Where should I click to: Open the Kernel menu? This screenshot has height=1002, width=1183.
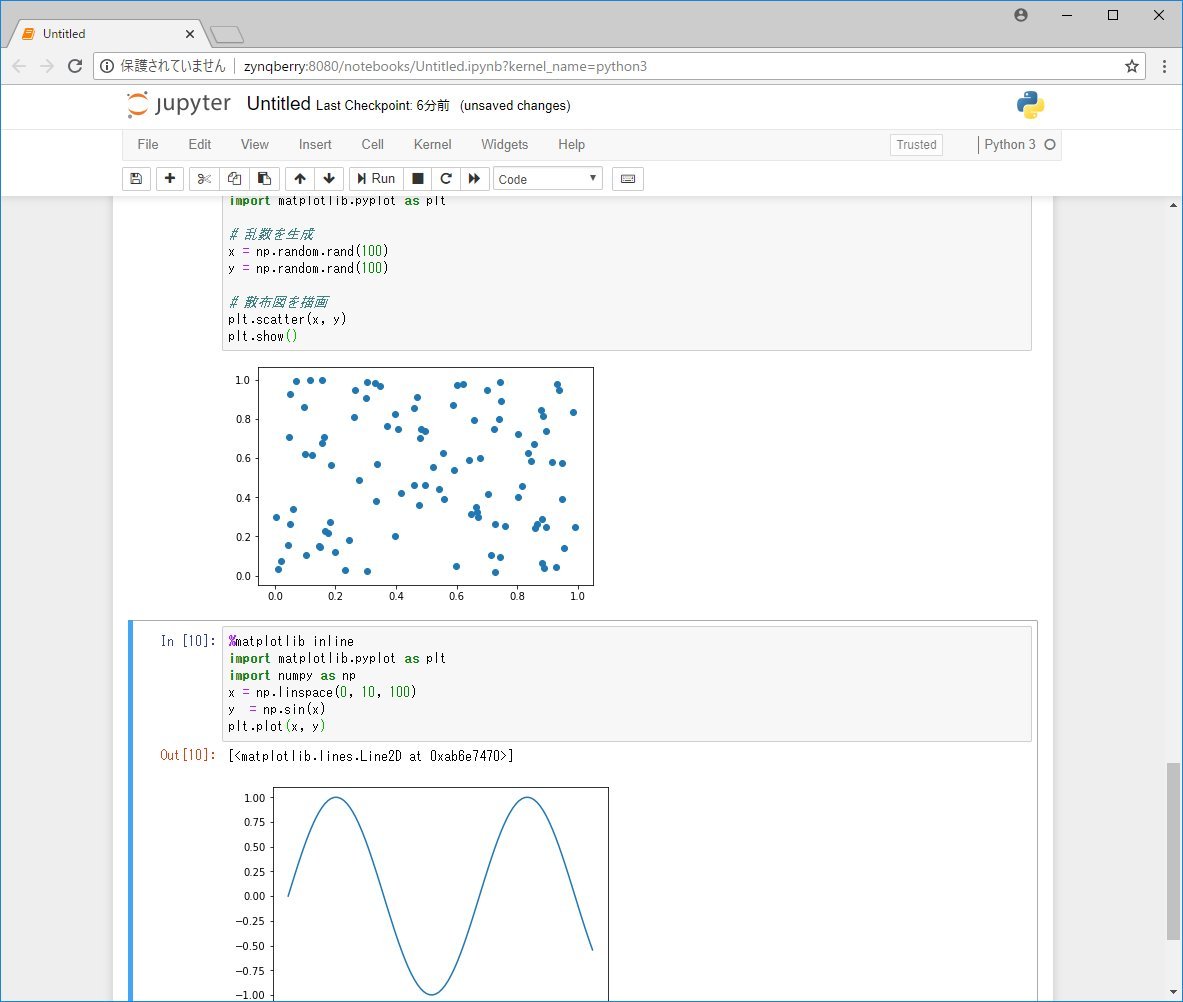coord(432,144)
